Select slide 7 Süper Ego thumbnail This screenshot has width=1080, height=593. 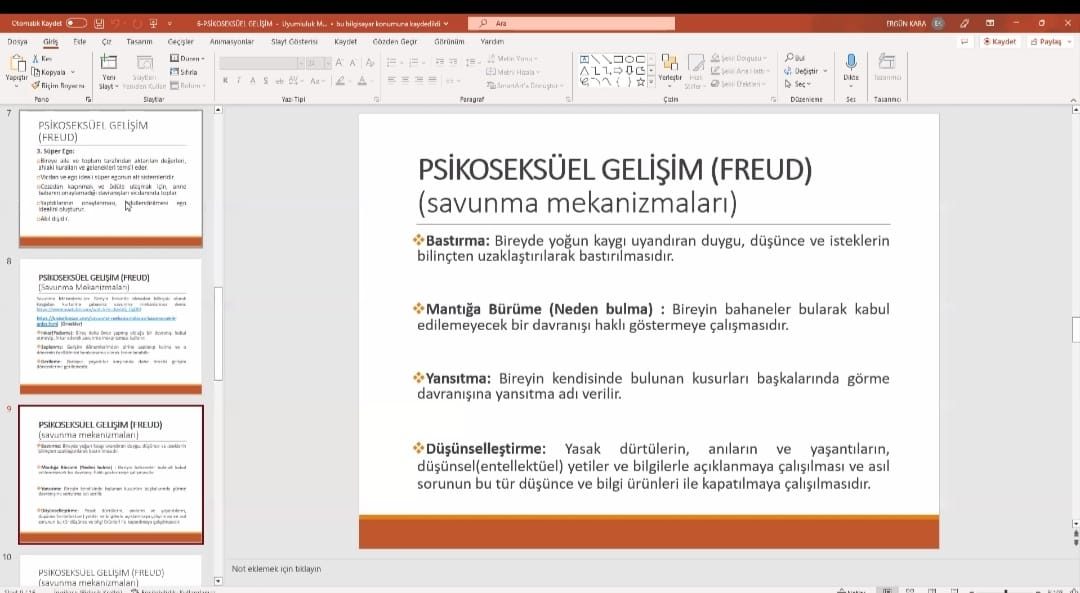point(111,178)
